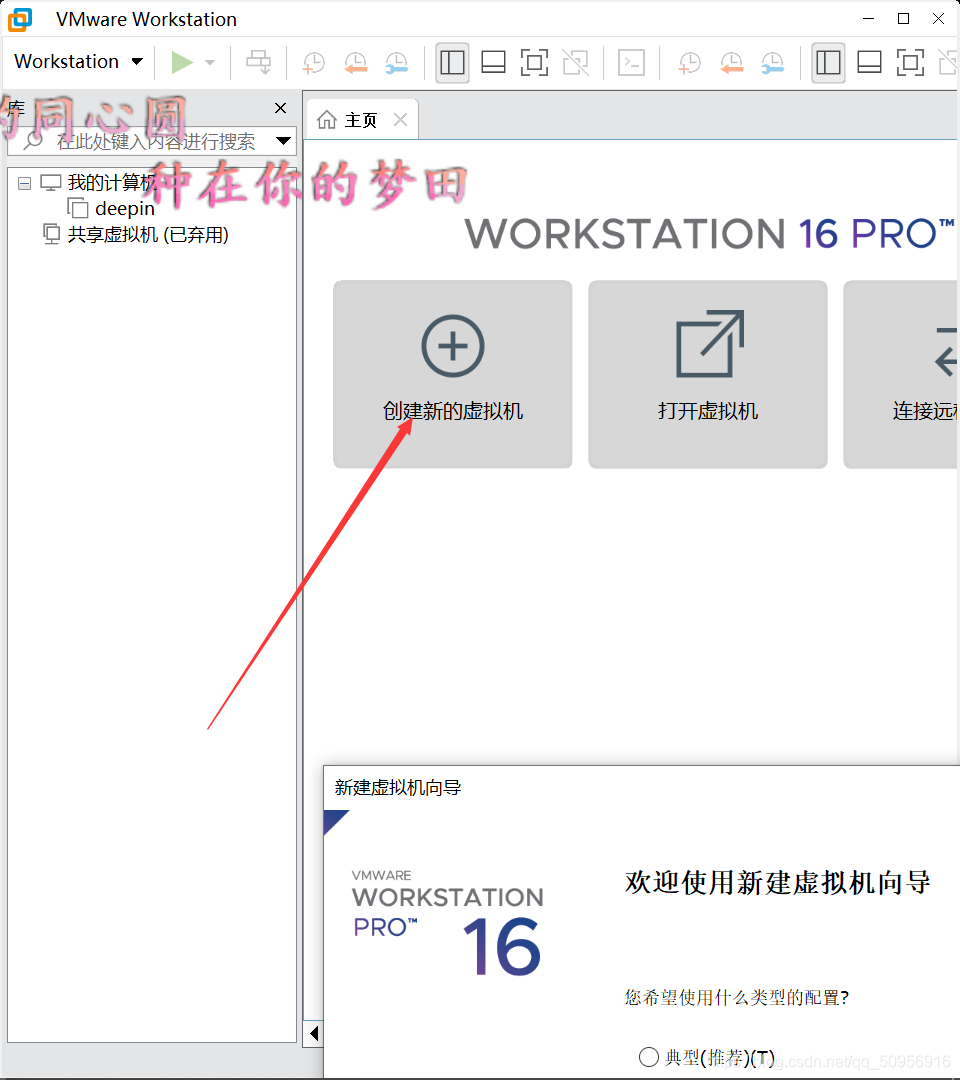Take a snapshot using the icon left of console view
The height and width of the screenshot is (1080, 960).
pyautogui.click(x=314, y=63)
